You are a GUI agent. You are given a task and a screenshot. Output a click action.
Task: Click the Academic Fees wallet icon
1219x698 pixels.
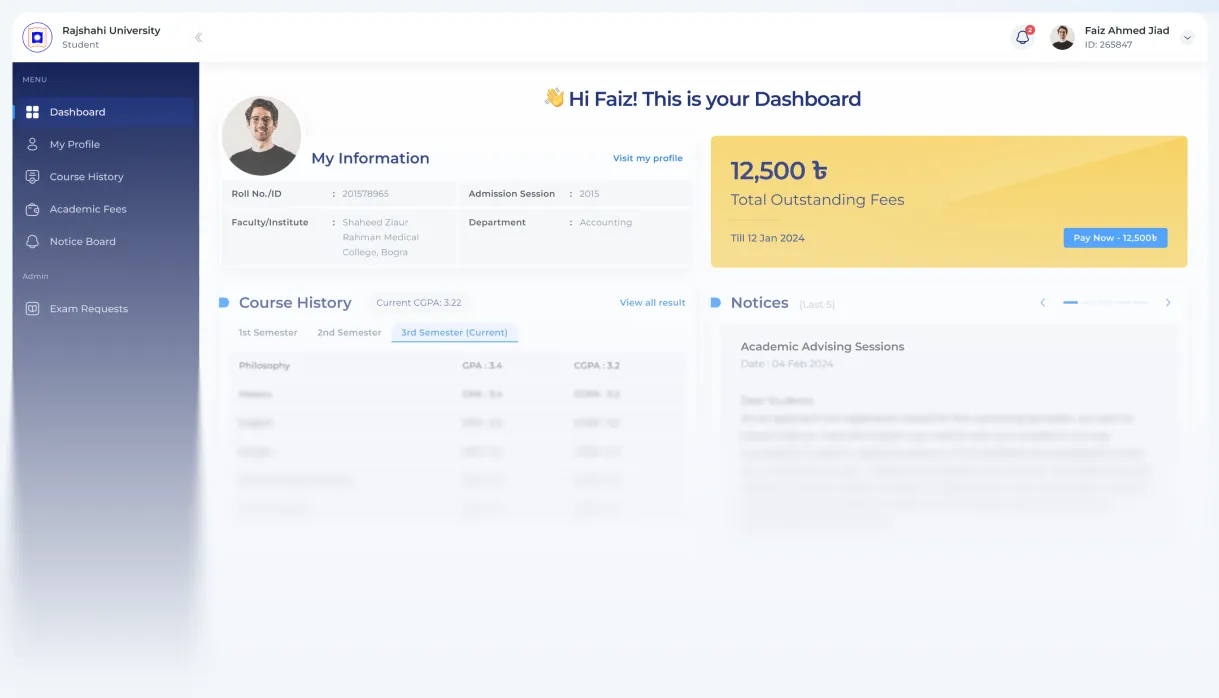(x=32, y=209)
